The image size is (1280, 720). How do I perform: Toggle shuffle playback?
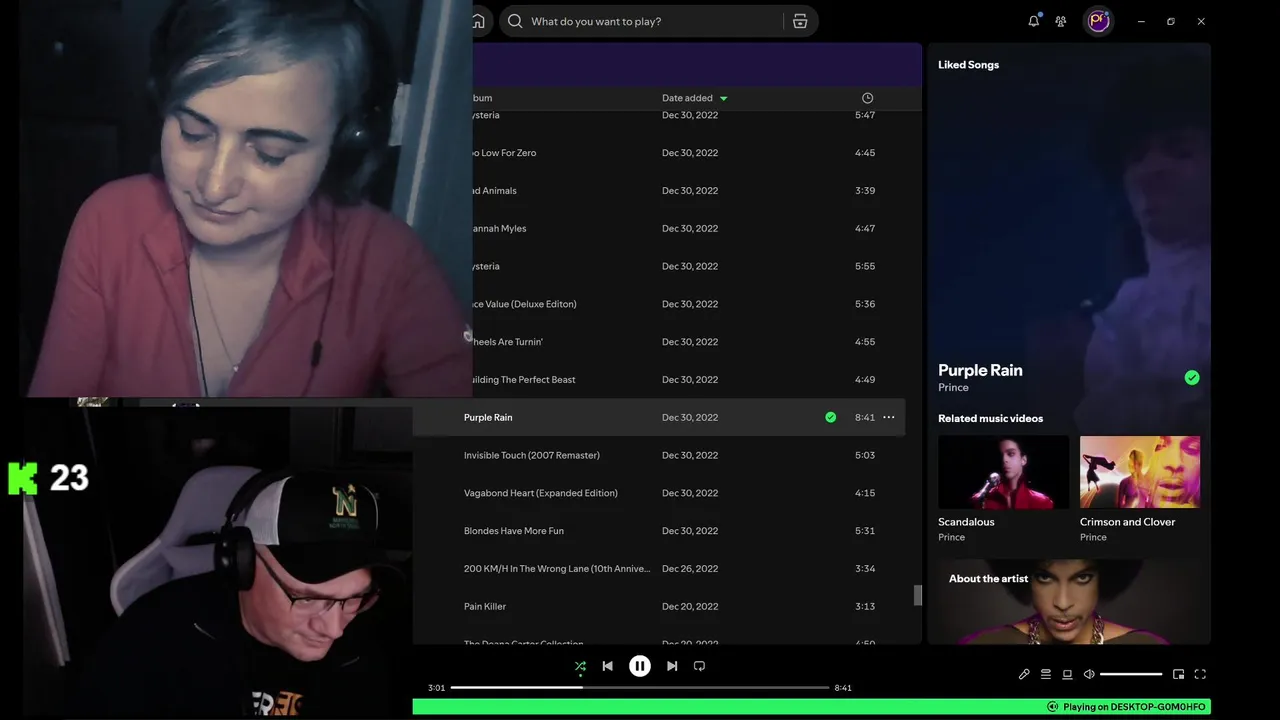[580, 666]
